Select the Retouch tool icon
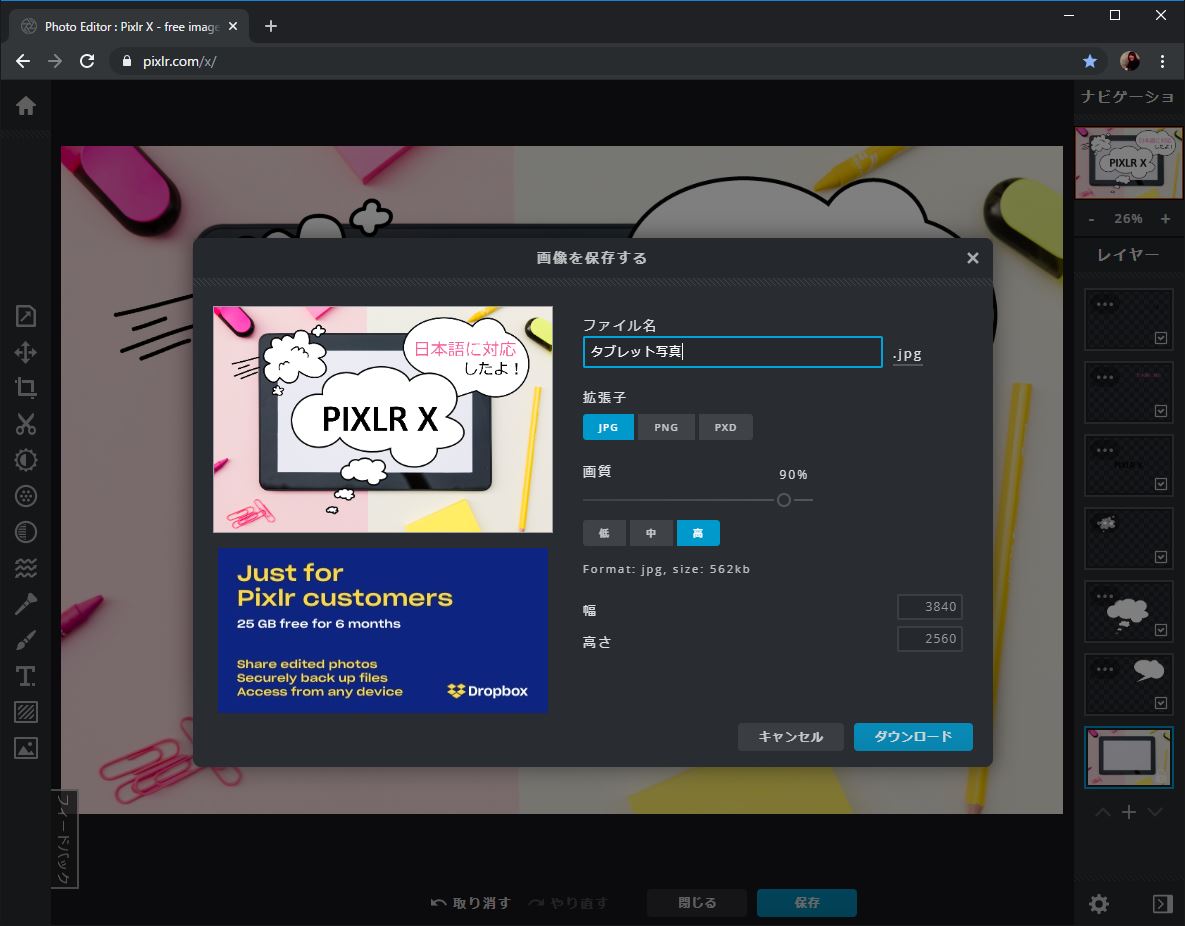Image resolution: width=1185 pixels, height=926 pixels. (26, 604)
